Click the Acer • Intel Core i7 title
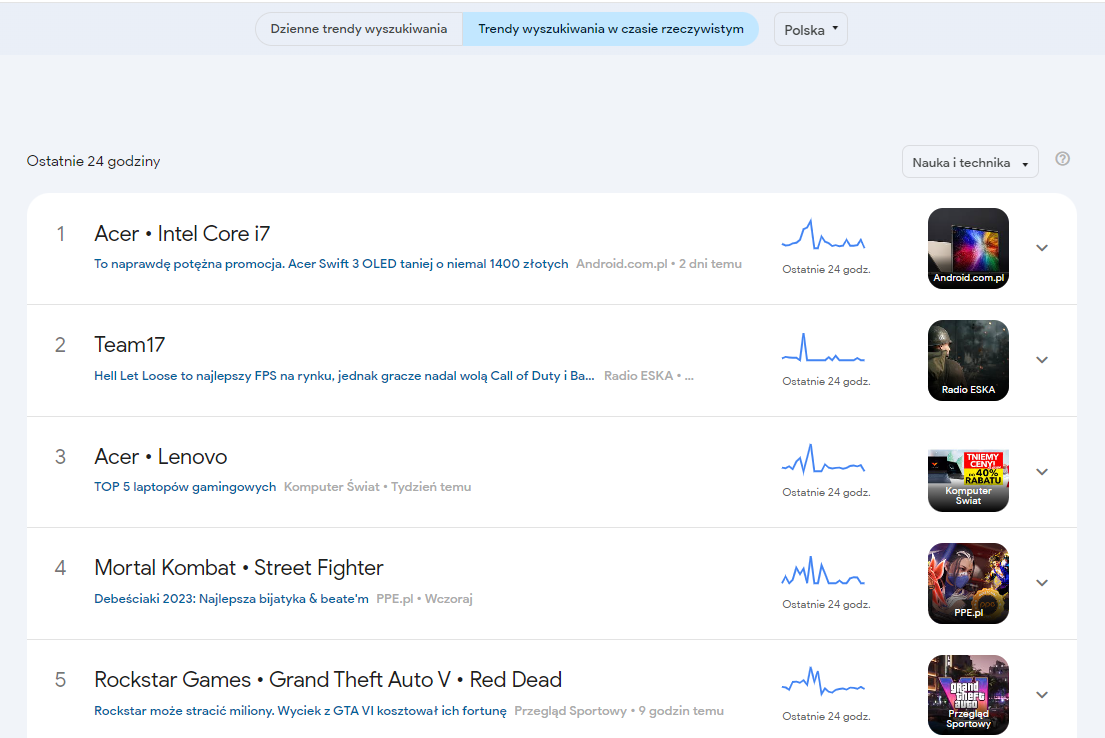This screenshot has height=738, width=1105. [x=183, y=233]
